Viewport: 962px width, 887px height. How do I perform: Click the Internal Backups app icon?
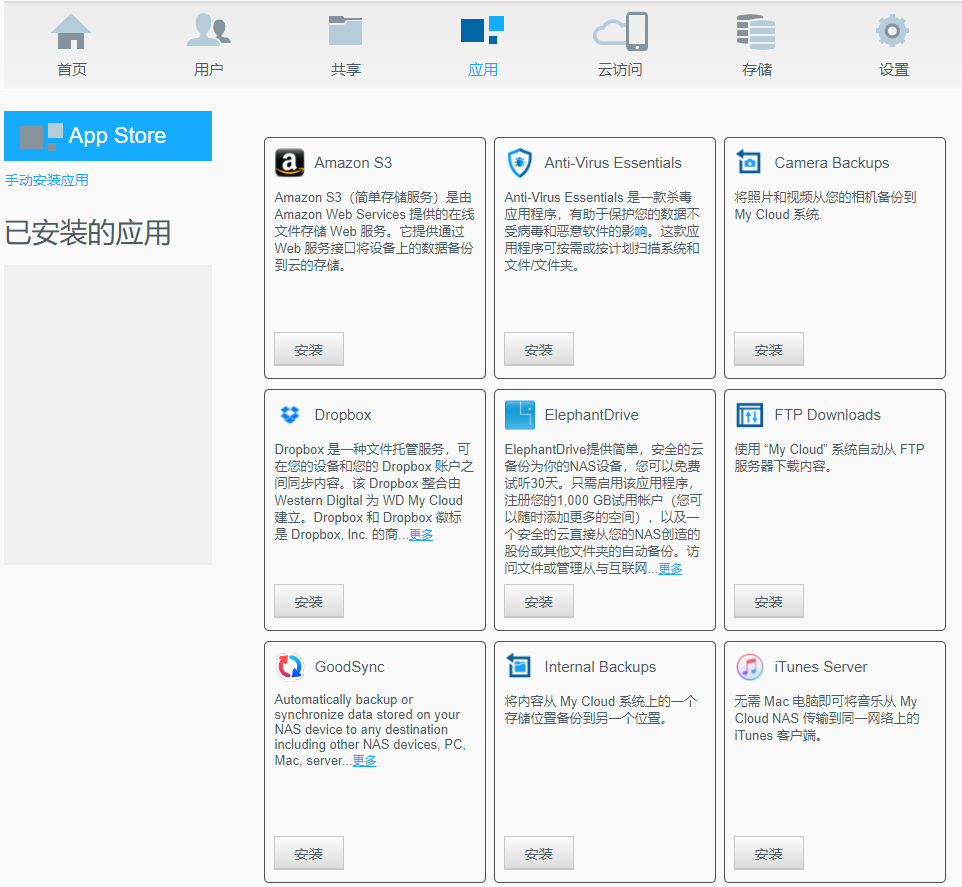(519, 666)
